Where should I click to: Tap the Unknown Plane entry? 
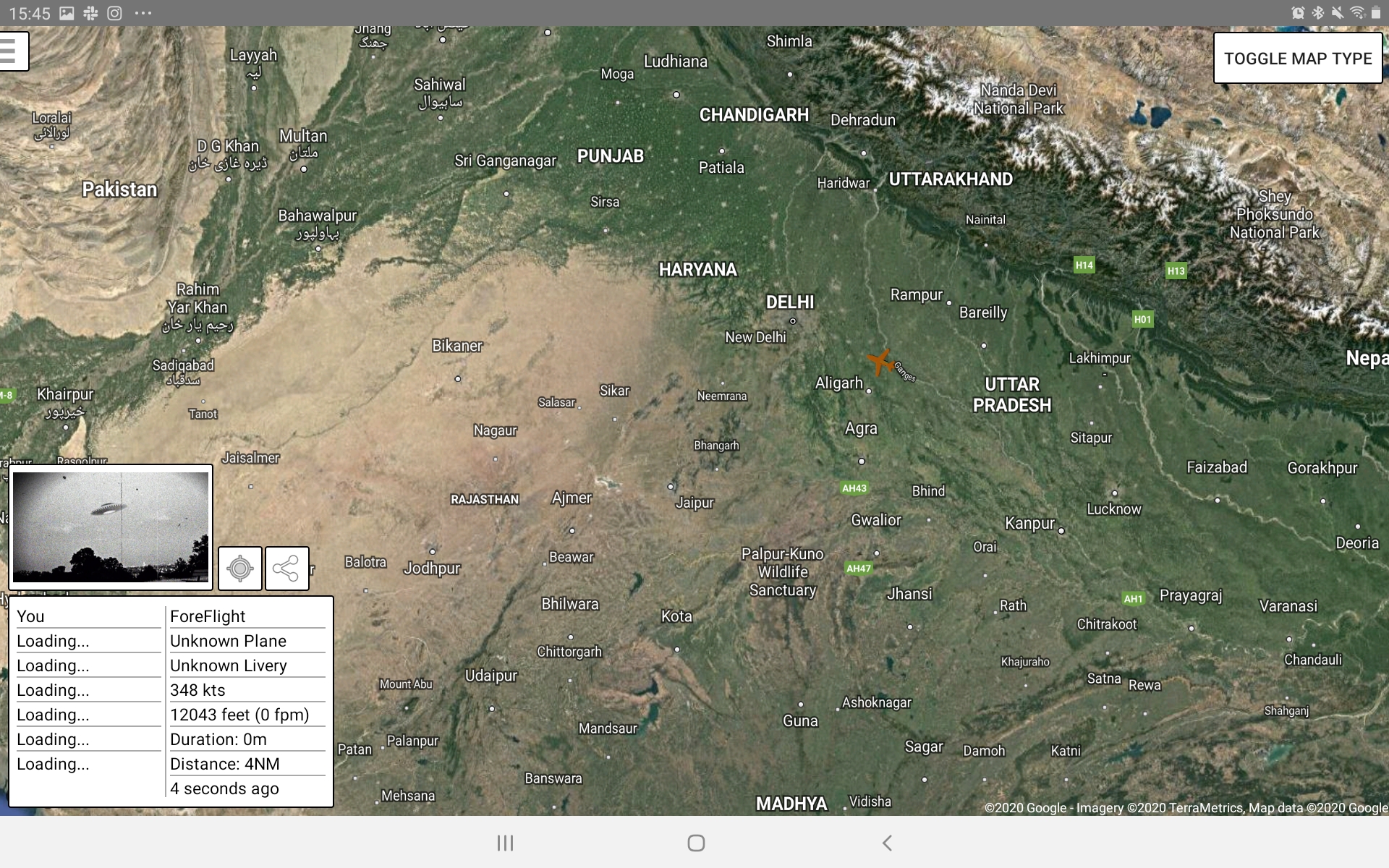coord(246,641)
